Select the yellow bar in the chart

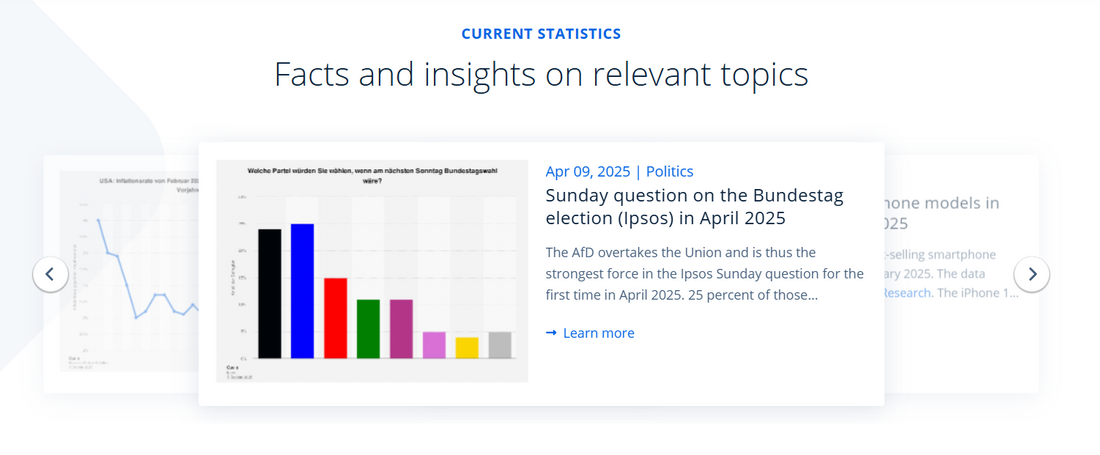[467, 347]
